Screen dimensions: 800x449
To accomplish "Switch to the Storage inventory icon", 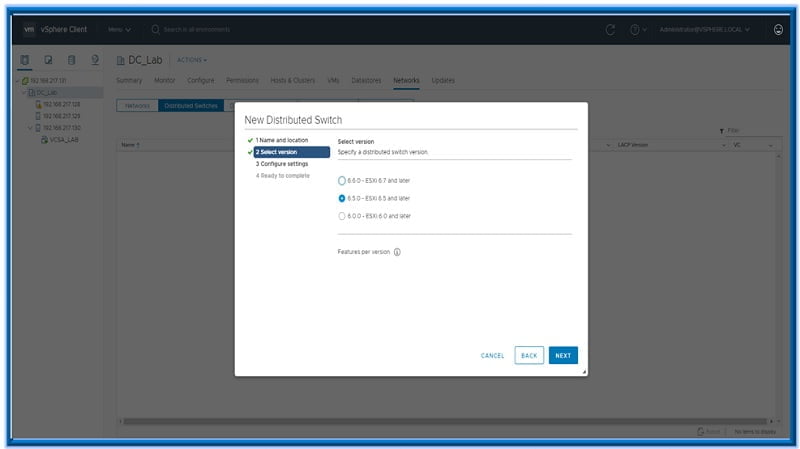I will tap(72, 61).
